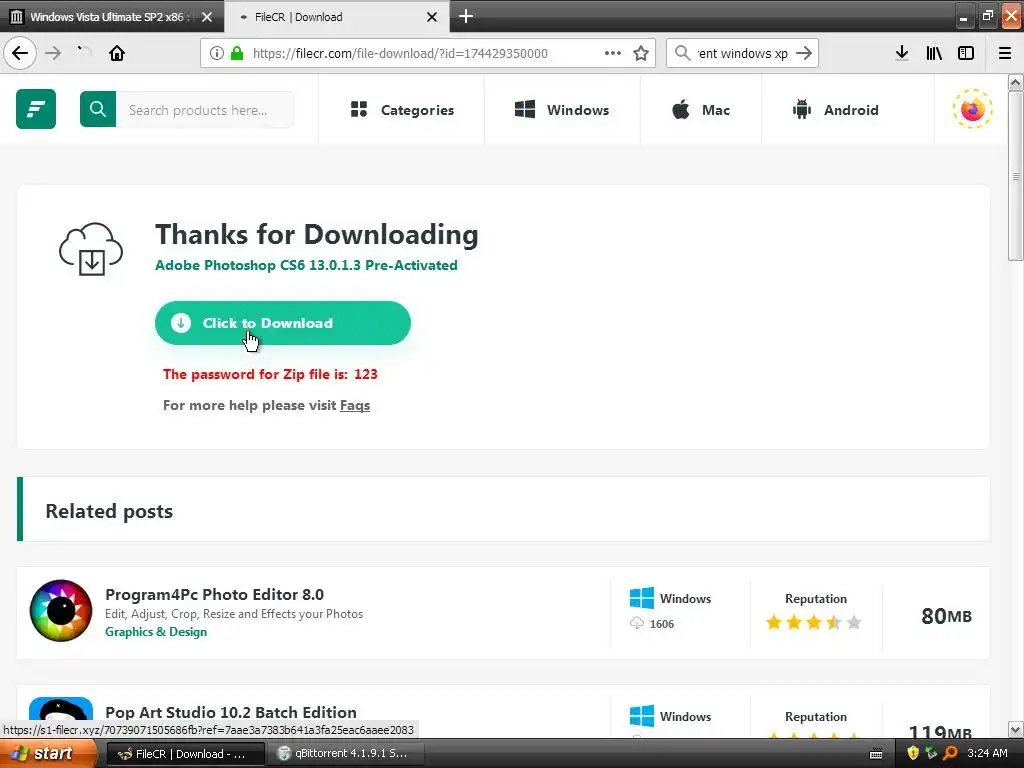Click the scrollbar down arrow
This screenshot has width=1024, height=768.
tap(1016, 729)
